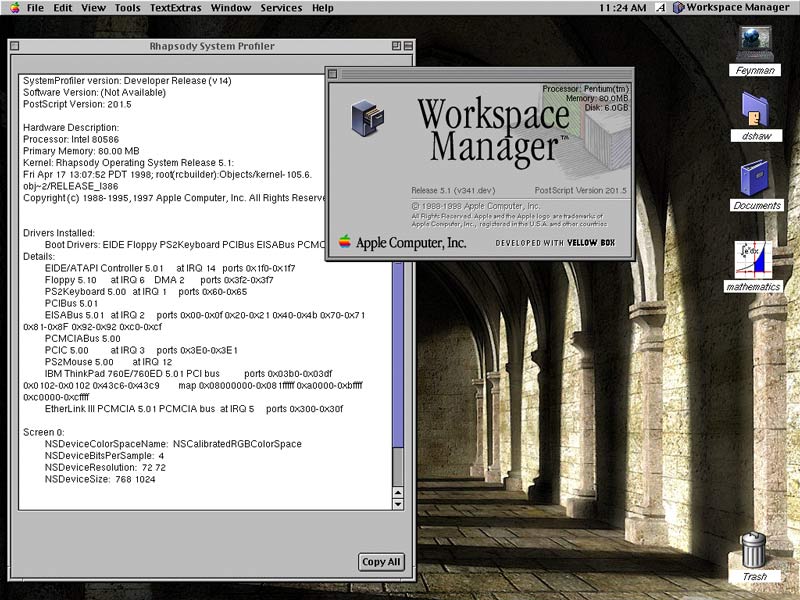Image resolution: width=800 pixels, height=600 pixels.
Task: Expand the Services menu
Action: 281,7
